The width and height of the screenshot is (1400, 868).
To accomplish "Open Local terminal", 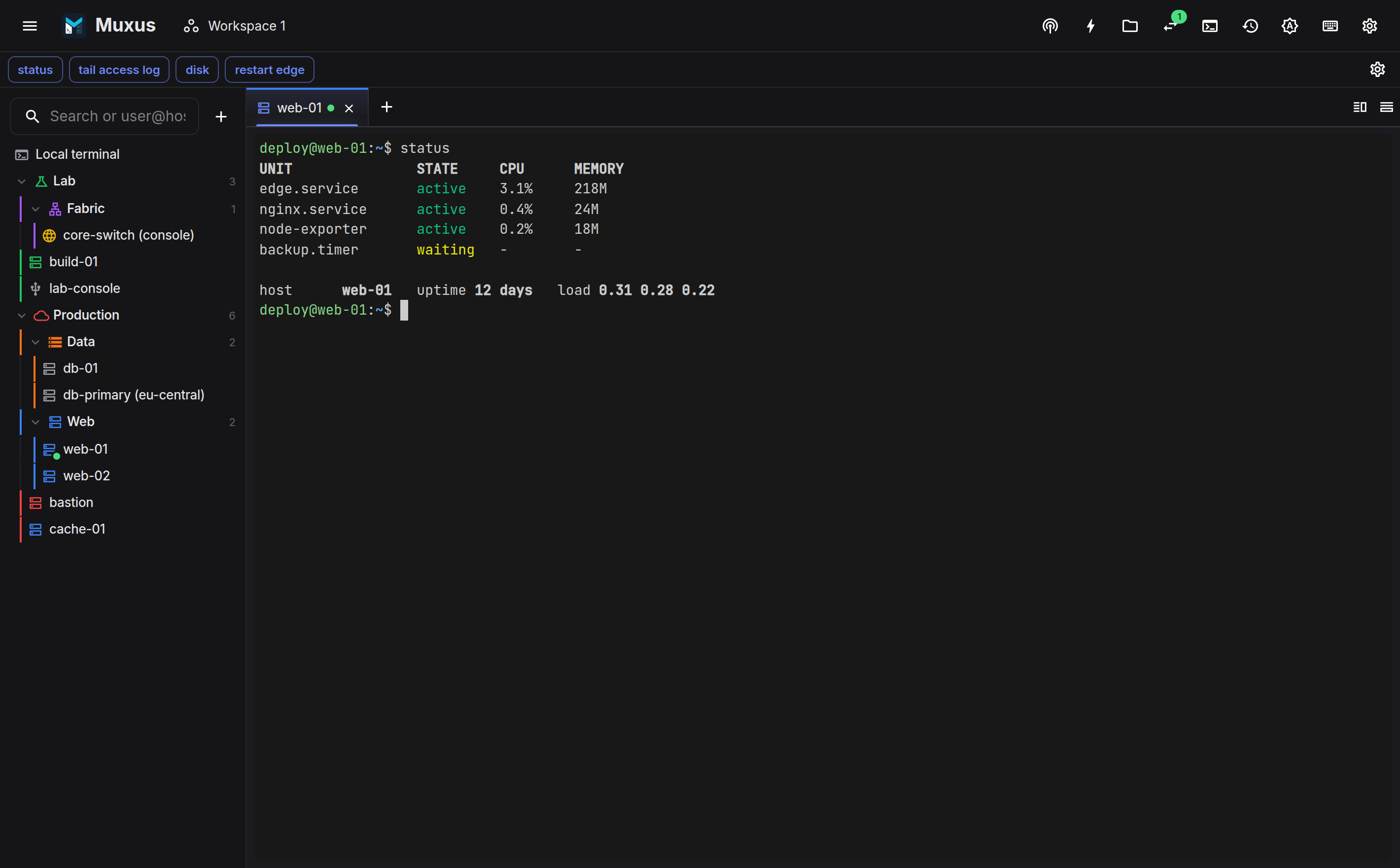I will coord(123,154).
